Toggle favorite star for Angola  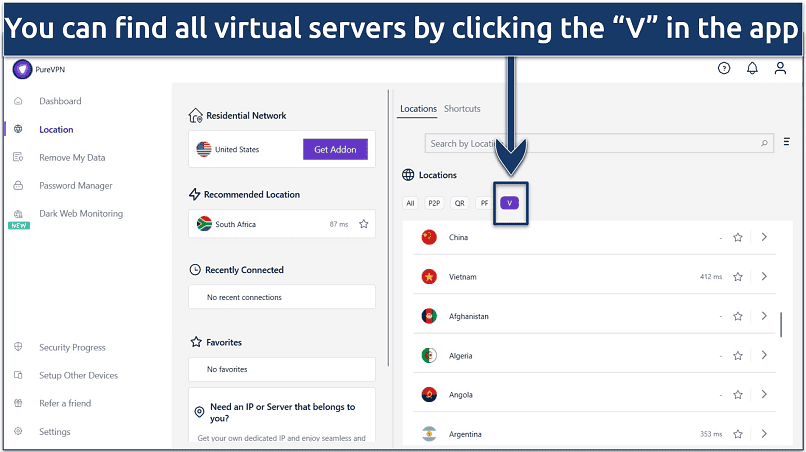[x=738, y=394]
